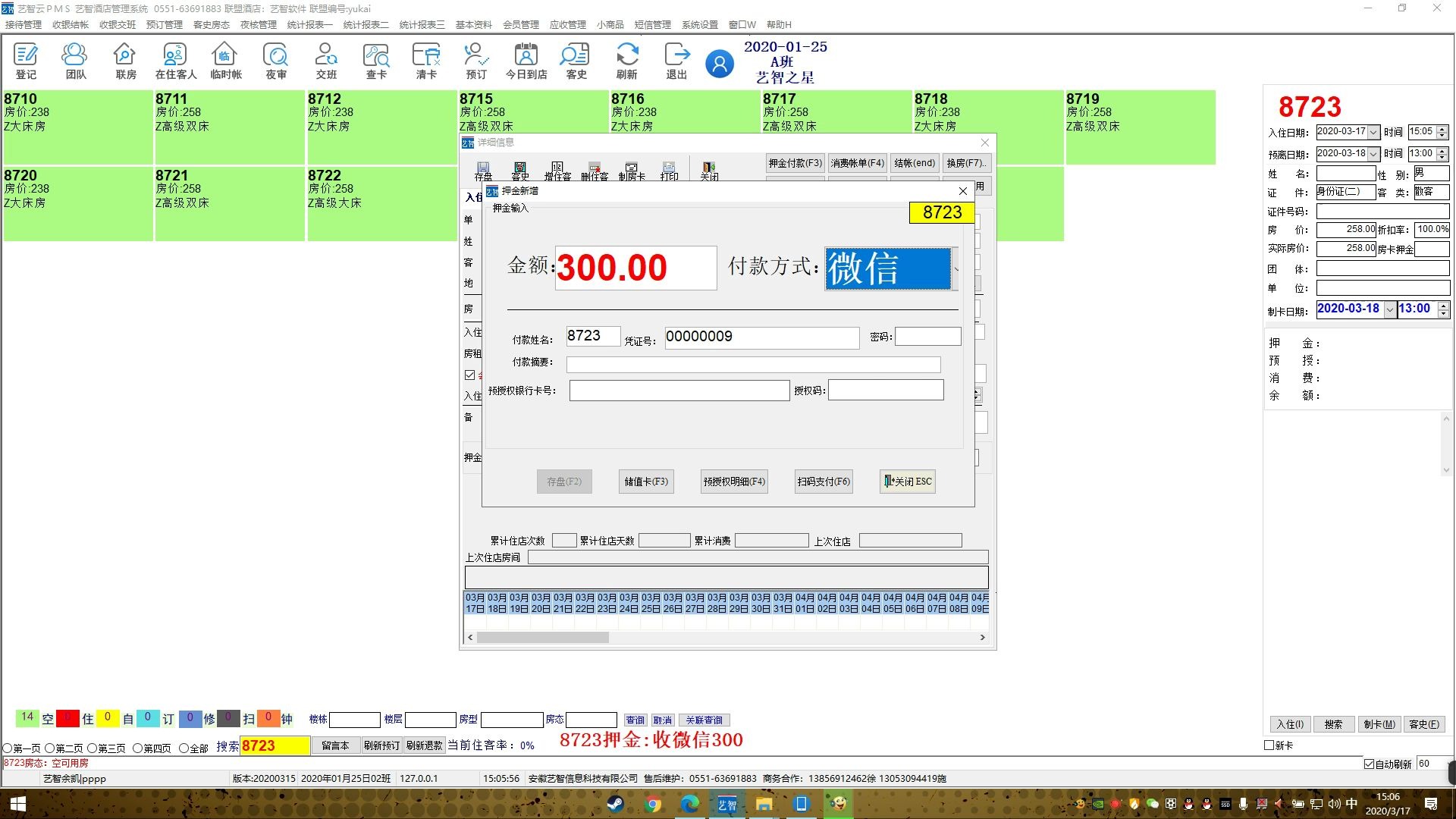Toggle the 自动刷新 auto refresh checkbox
Screen dimensions: 1456x819
1369,764
